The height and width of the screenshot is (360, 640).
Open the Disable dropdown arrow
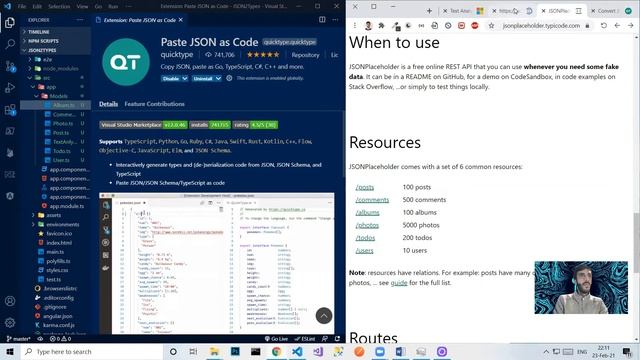point(185,78)
